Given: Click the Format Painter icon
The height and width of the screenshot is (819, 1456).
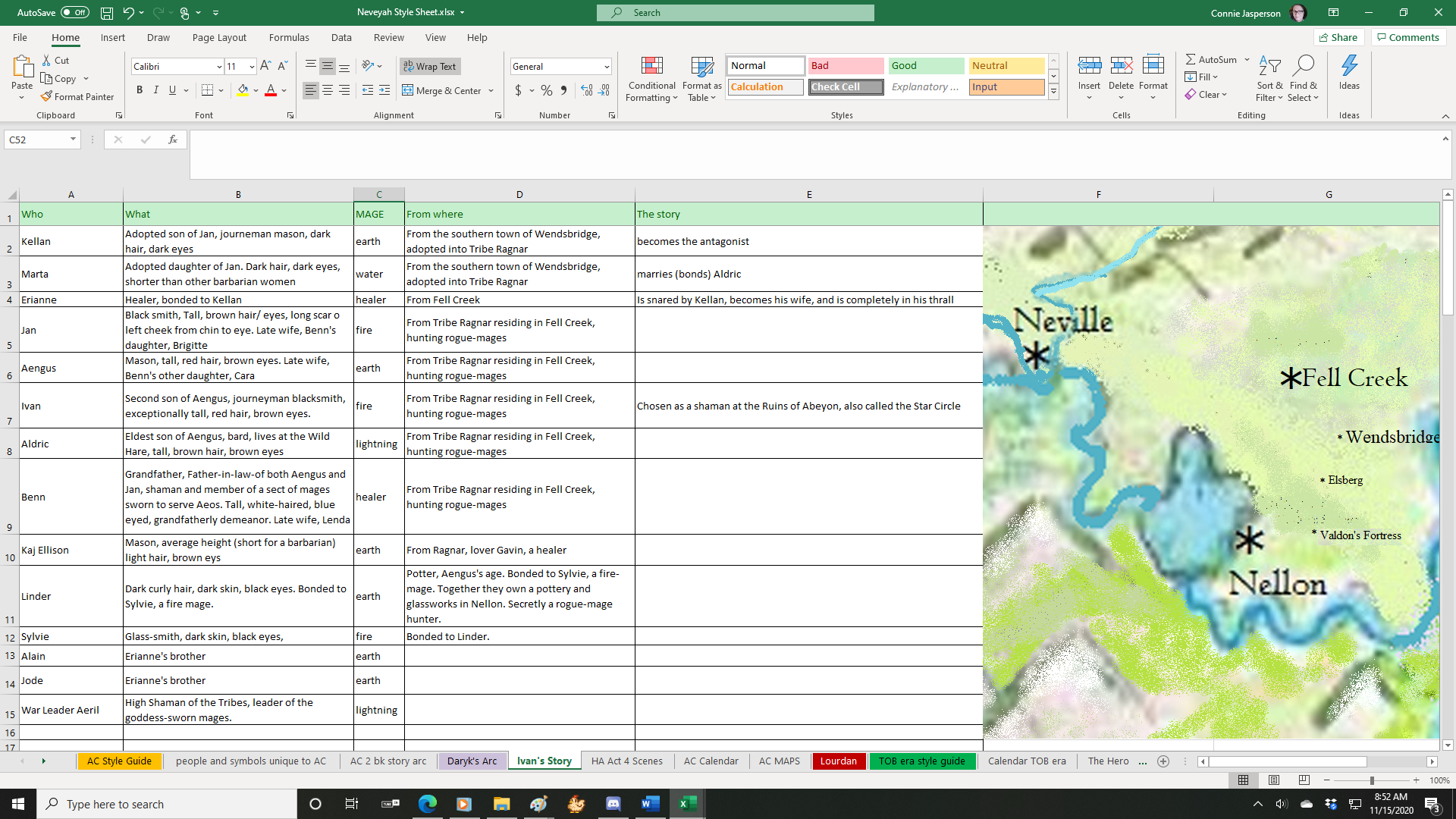Looking at the screenshot, I should point(47,96).
